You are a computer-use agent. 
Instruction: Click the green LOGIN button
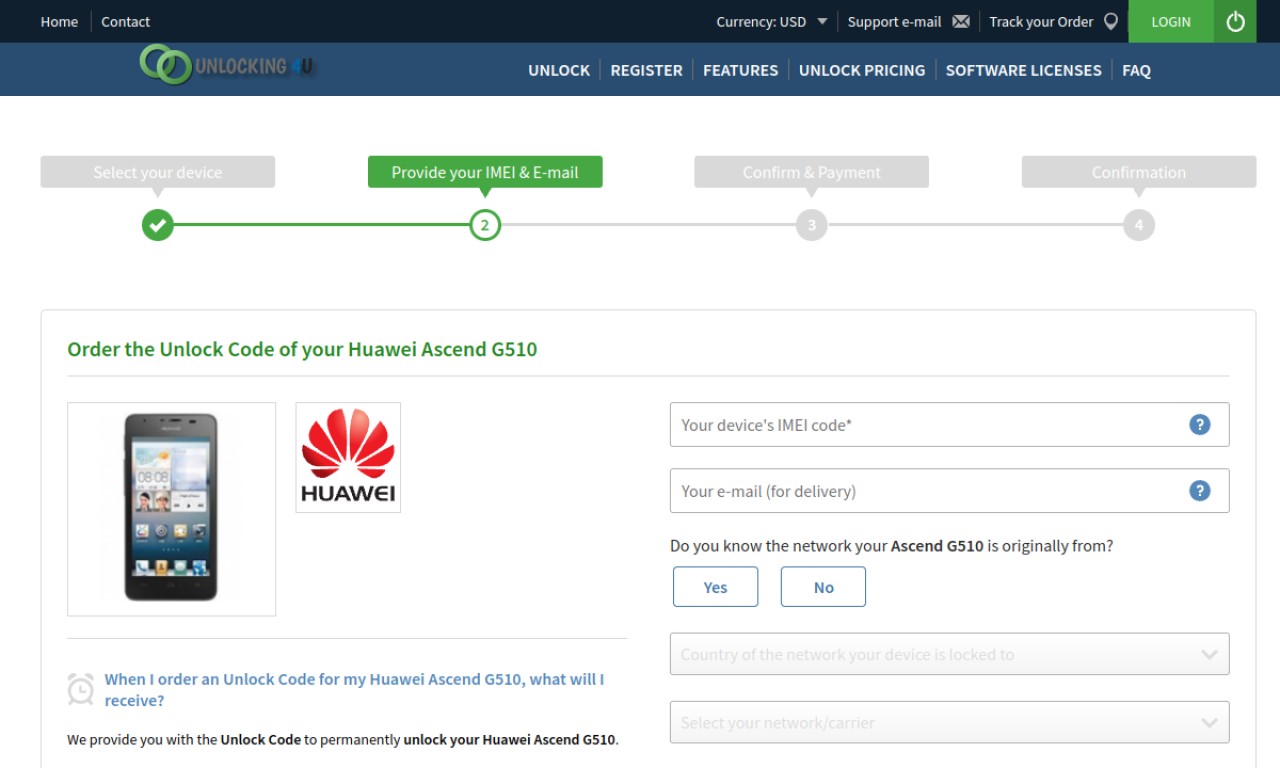(1171, 21)
